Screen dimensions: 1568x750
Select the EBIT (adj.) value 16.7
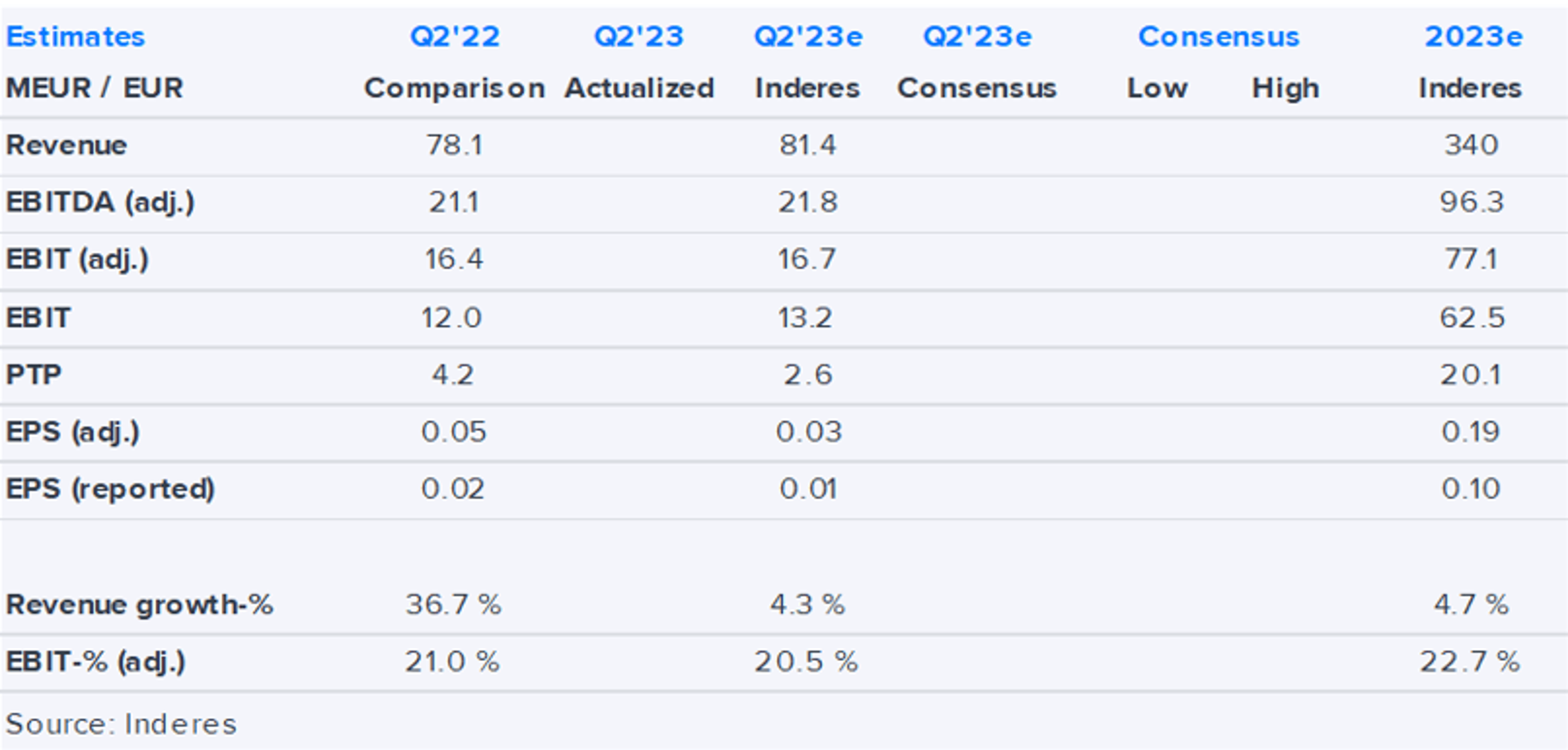(x=806, y=259)
